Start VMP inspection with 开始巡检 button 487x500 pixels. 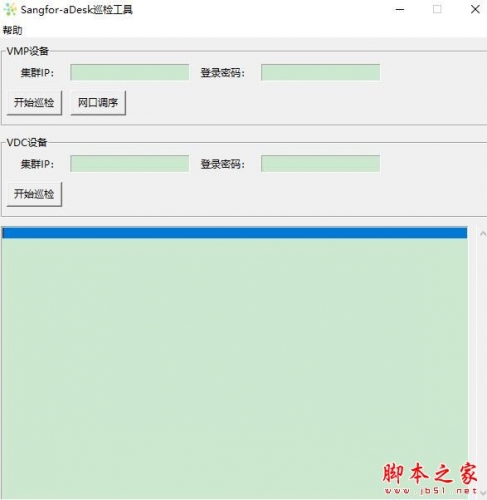pyautogui.click(x=34, y=103)
